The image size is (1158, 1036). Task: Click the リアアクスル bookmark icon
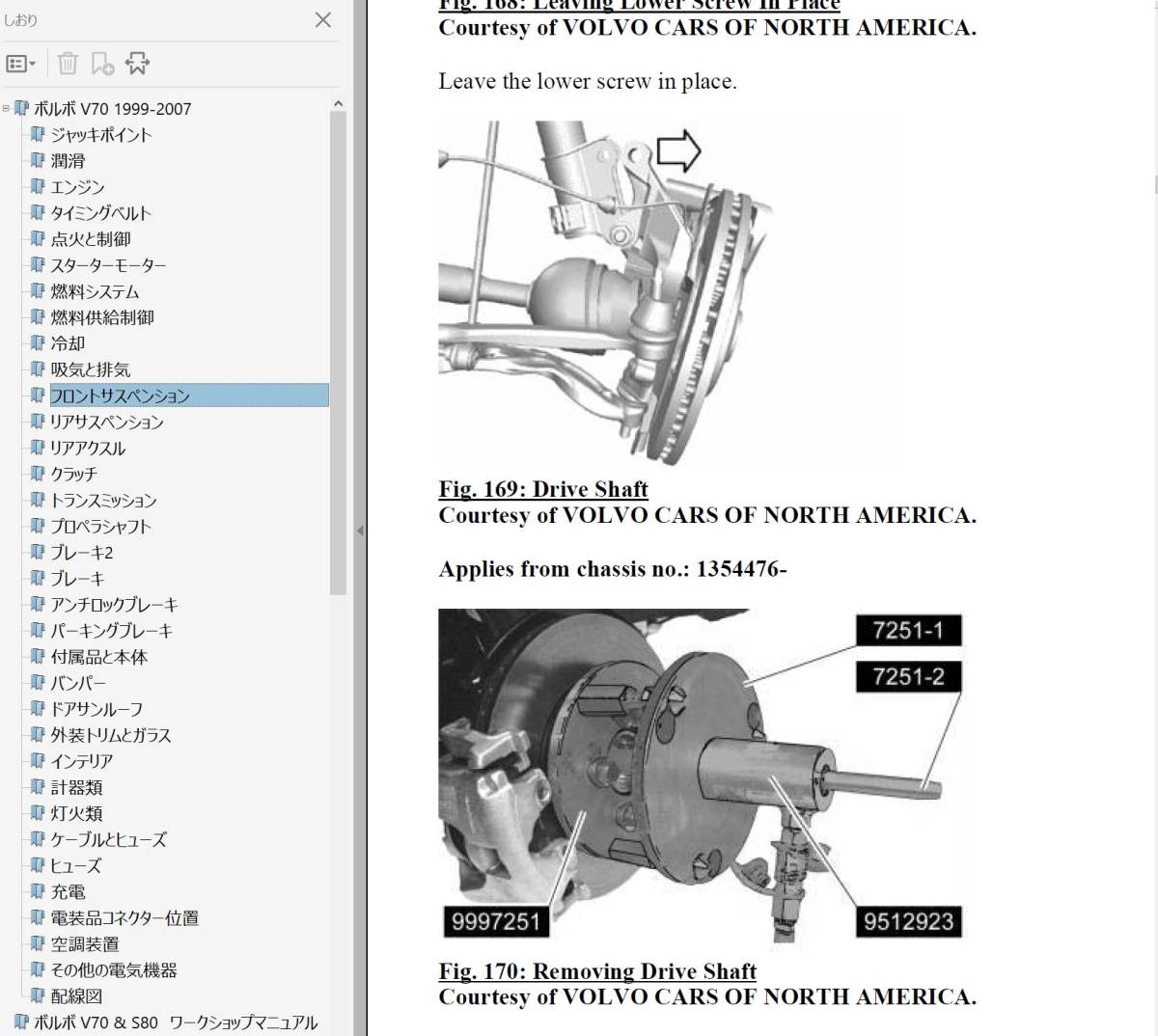point(38,448)
